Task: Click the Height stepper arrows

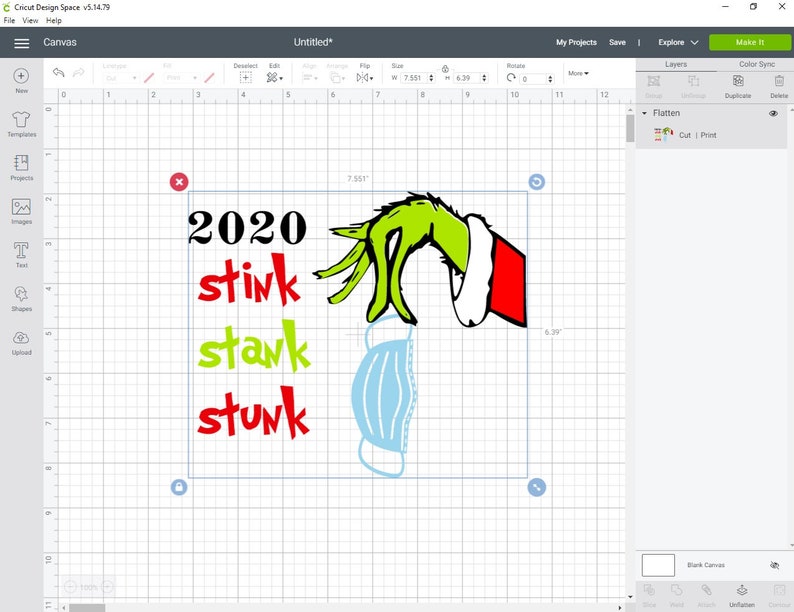Action: pos(484,78)
